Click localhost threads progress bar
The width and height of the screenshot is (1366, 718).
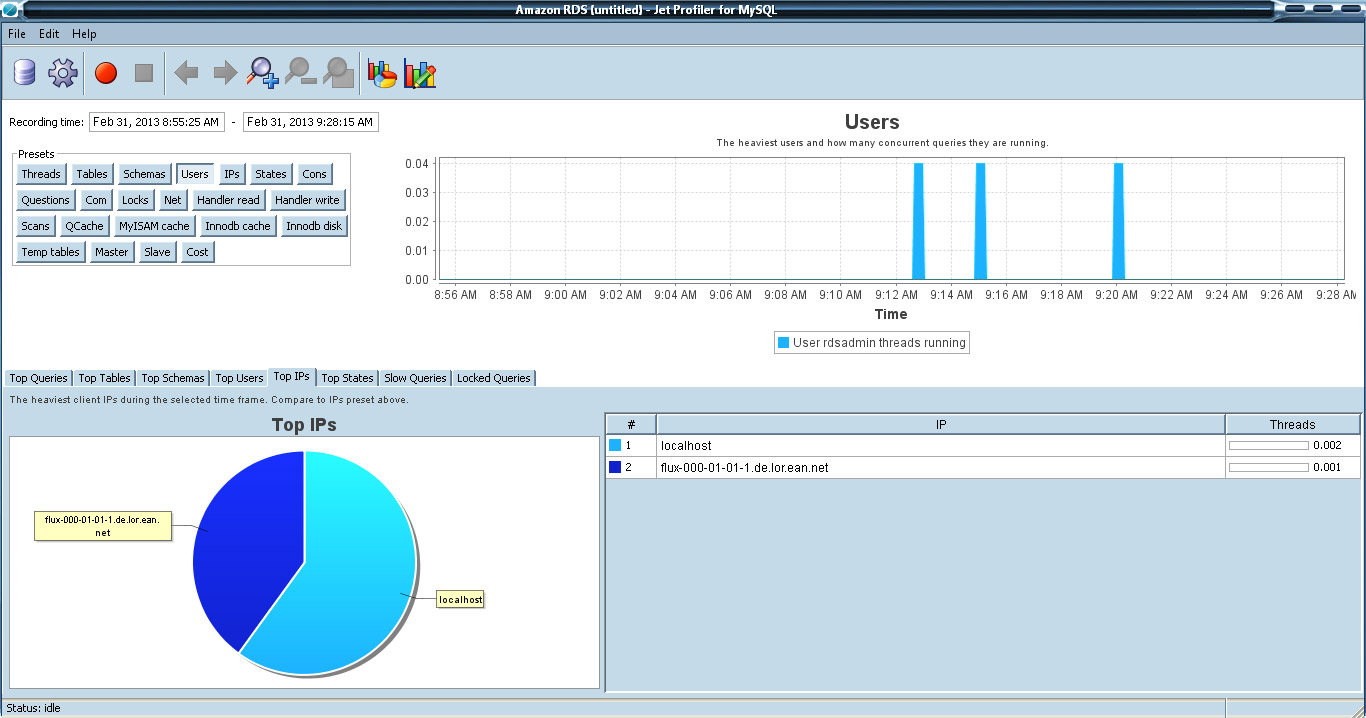[x=1268, y=445]
